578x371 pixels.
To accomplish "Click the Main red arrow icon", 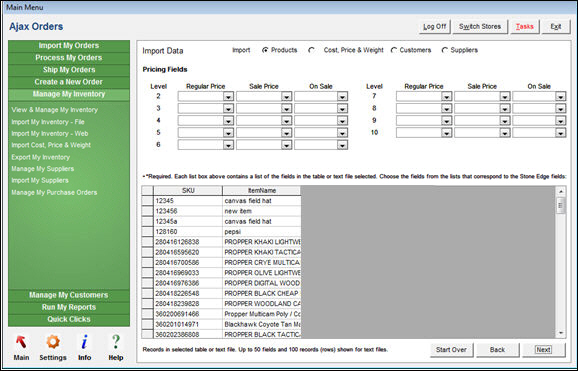I will click(21, 342).
